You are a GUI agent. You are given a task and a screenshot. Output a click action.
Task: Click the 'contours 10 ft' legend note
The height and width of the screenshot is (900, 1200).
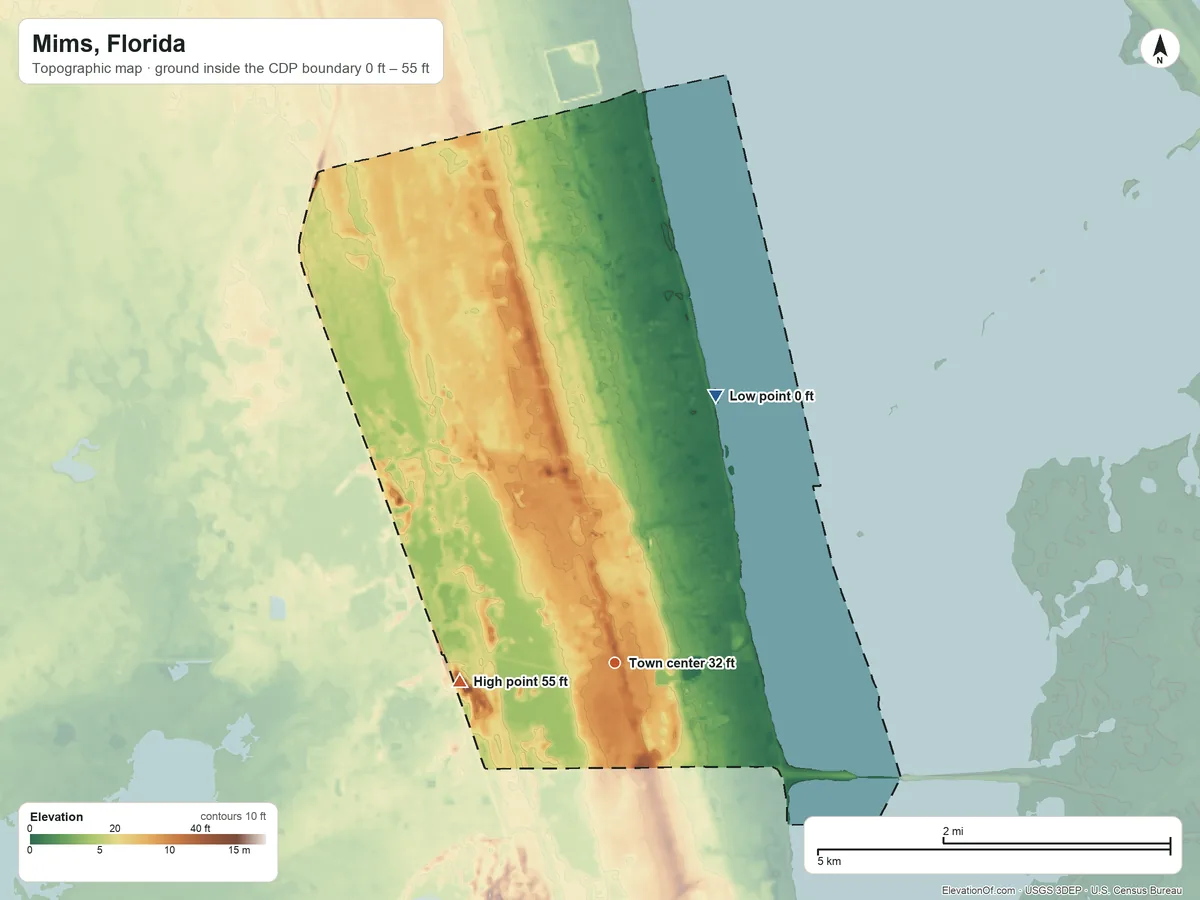tap(233, 817)
